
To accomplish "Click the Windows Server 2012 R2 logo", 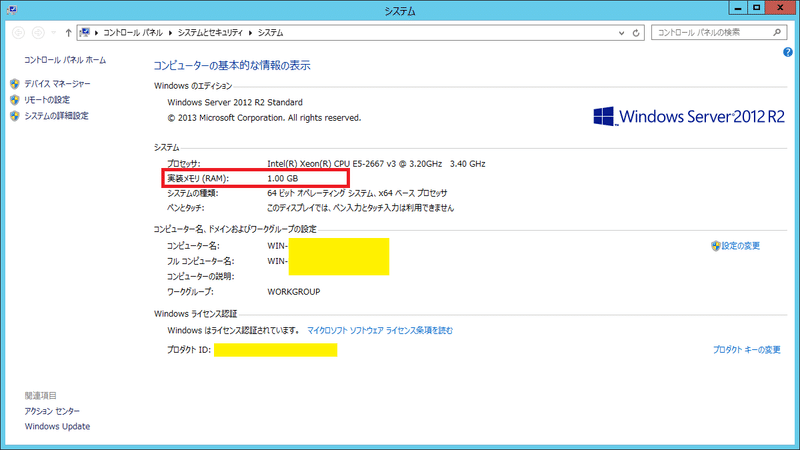I will [689, 117].
